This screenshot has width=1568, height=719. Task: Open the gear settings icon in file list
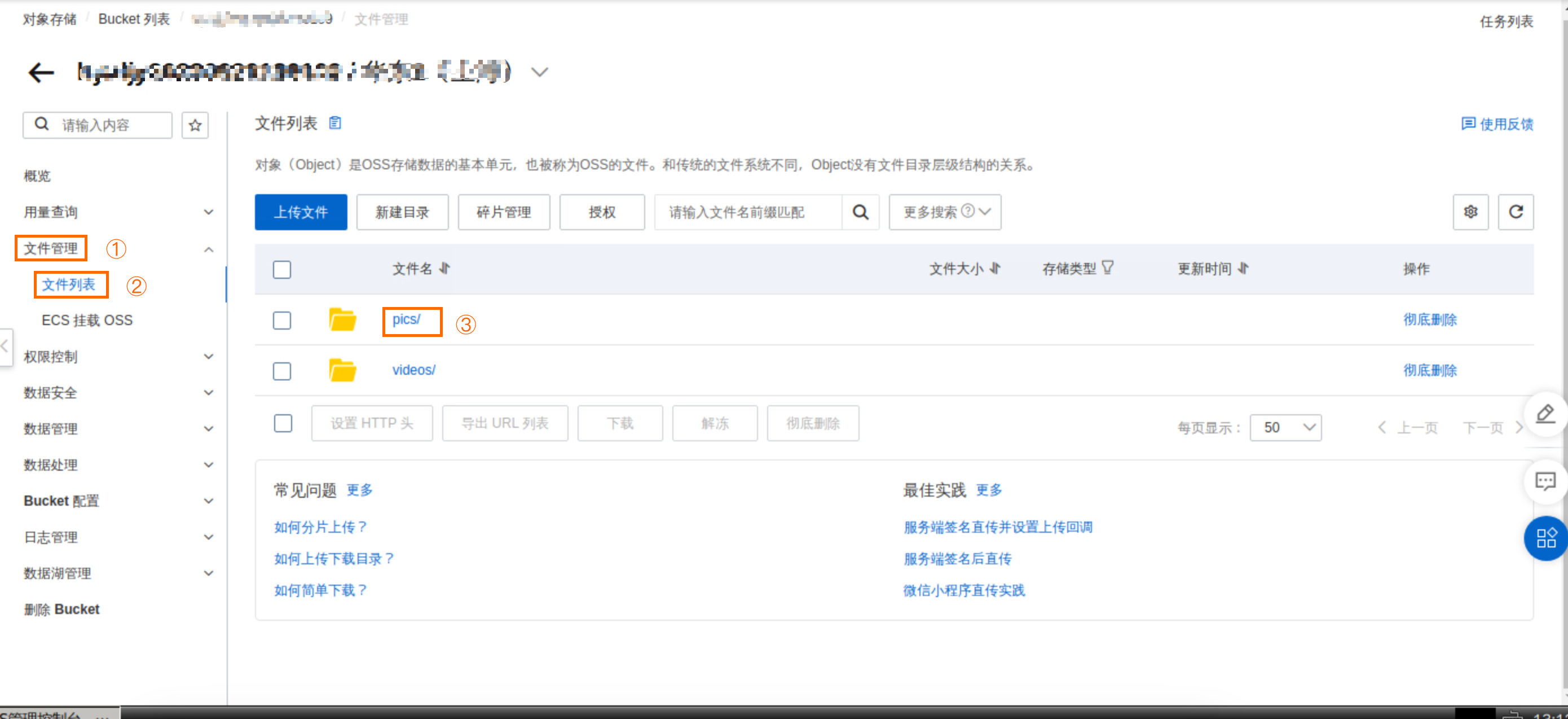(x=1470, y=212)
